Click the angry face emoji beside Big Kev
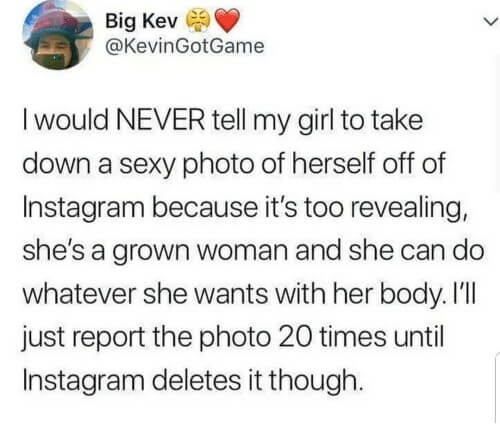Image resolution: width=500 pixels, height=441 pixels. (196, 21)
